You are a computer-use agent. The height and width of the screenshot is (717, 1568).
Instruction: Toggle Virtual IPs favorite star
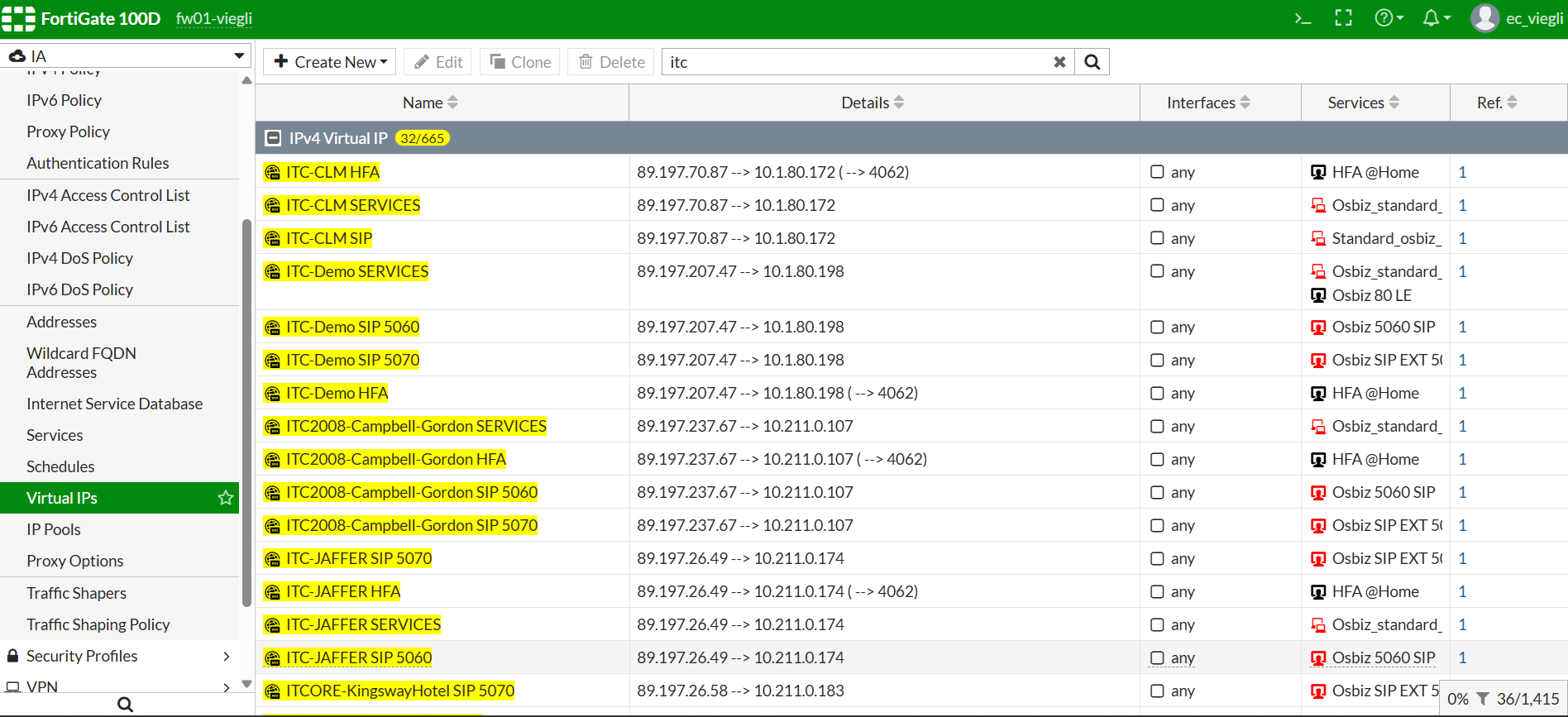tap(225, 498)
